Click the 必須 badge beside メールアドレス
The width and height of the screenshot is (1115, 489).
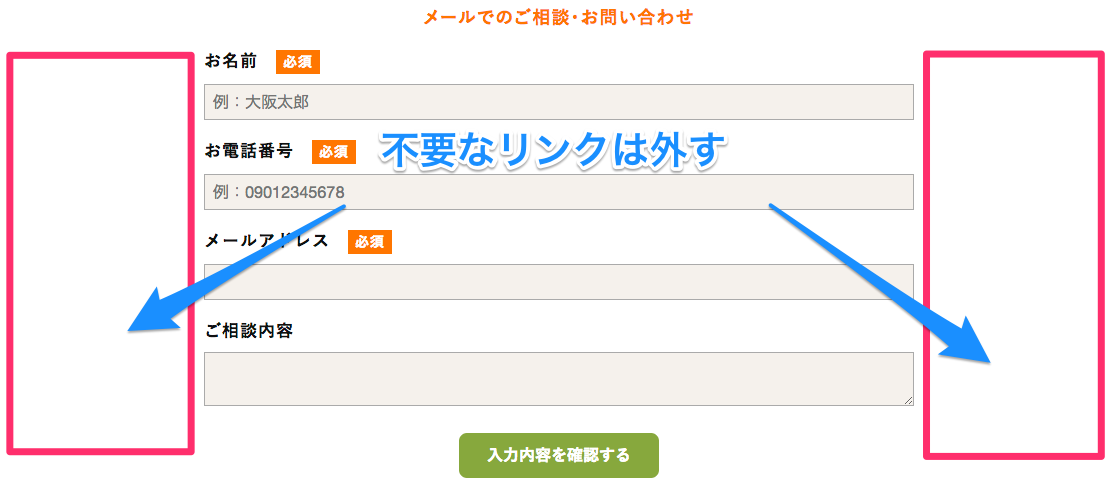point(370,242)
